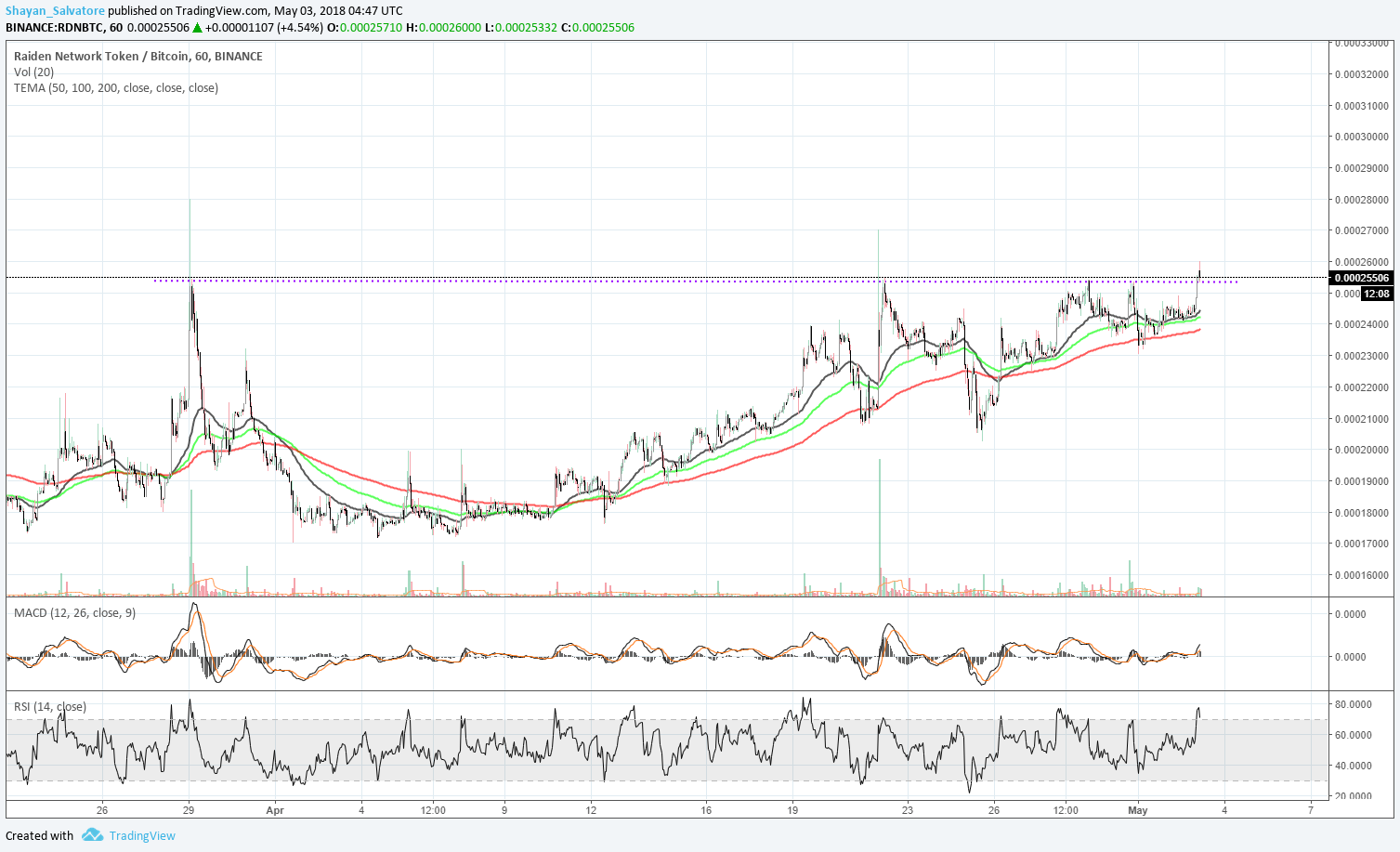Click the 0.00027000 price axis label
Image resolution: width=1400 pixels, height=852 pixels.
[1362, 230]
